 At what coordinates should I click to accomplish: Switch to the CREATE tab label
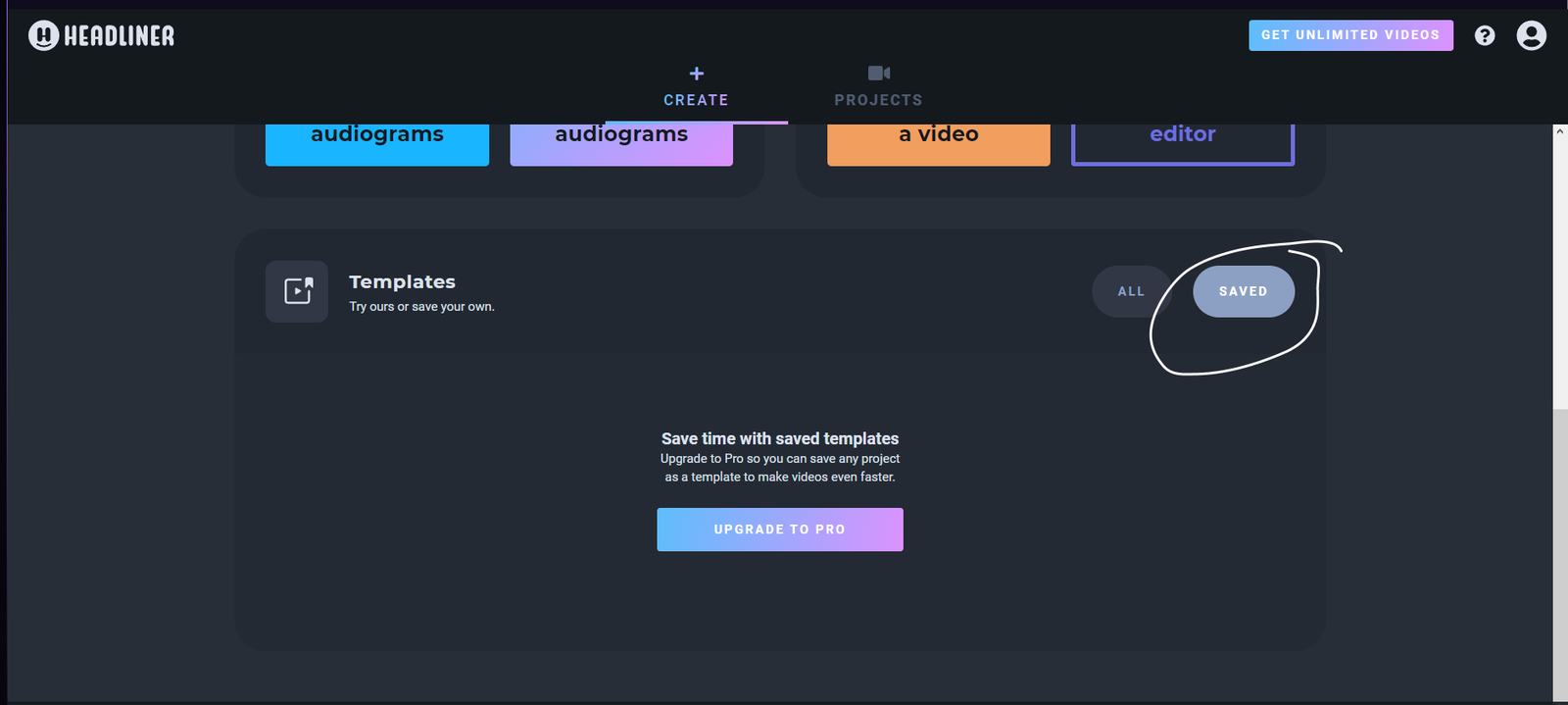pos(696,100)
